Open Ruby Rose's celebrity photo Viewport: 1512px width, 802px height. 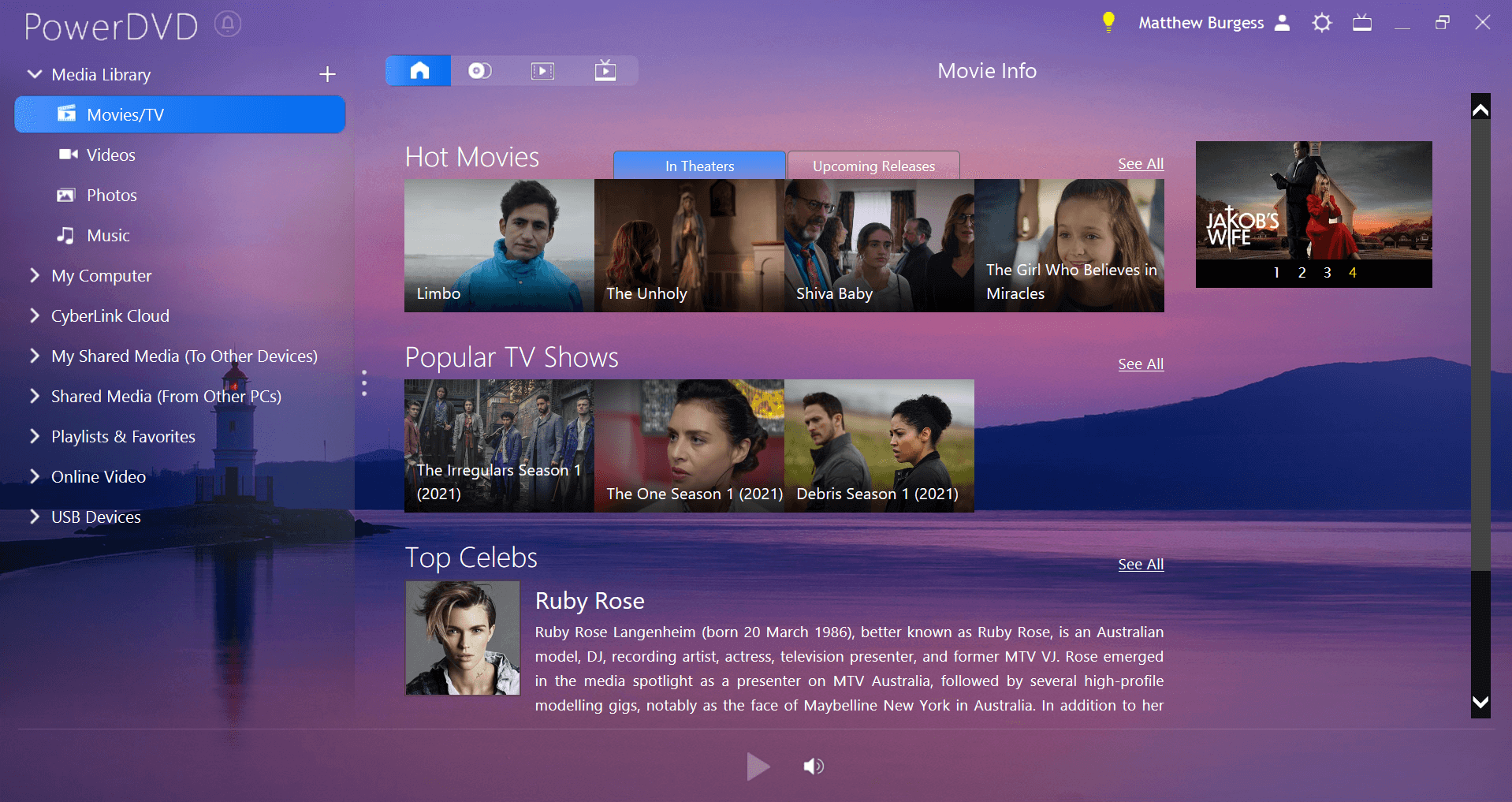463,638
